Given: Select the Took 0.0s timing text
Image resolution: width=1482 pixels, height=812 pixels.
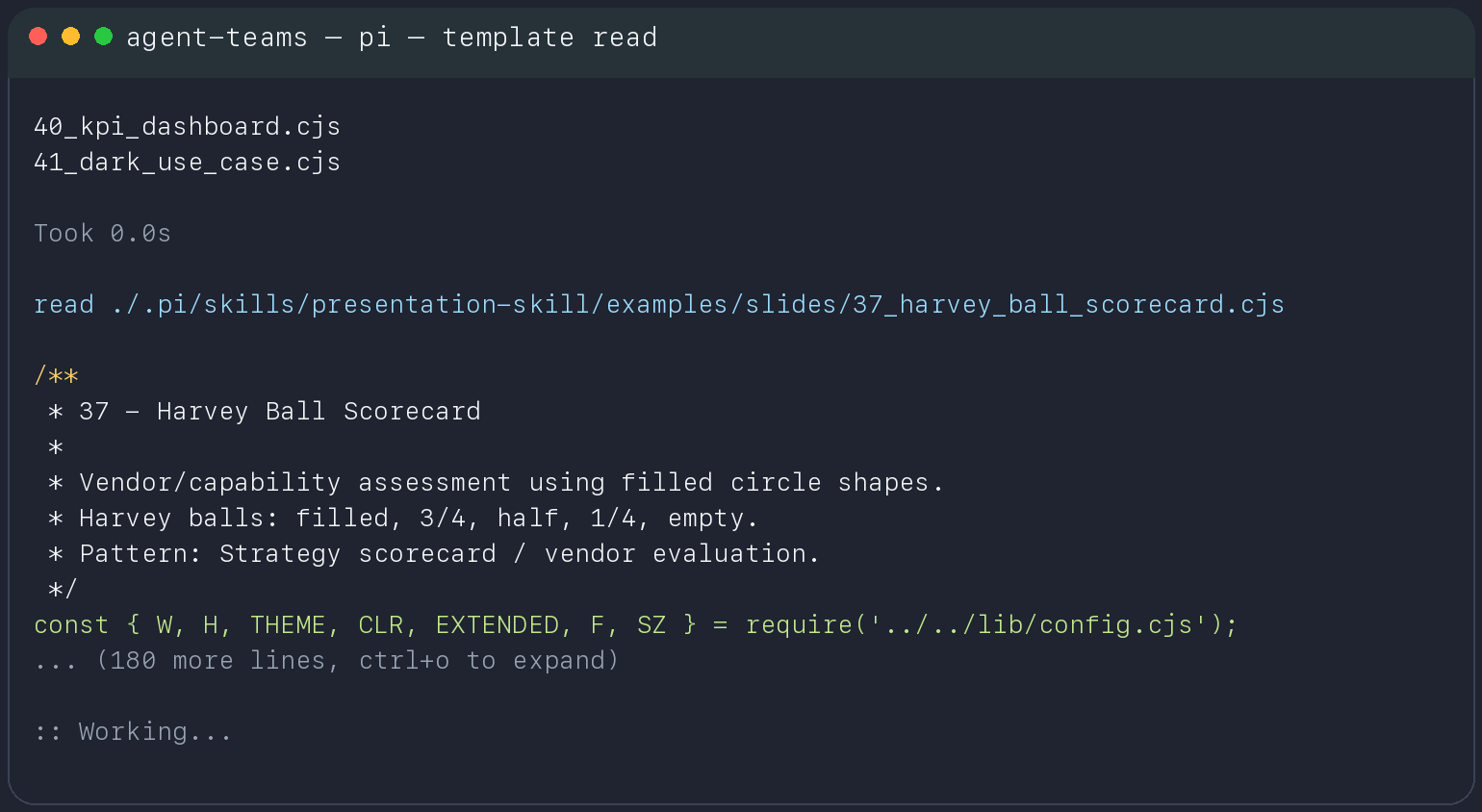Looking at the screenshot, I should click(x=102, y=233).
